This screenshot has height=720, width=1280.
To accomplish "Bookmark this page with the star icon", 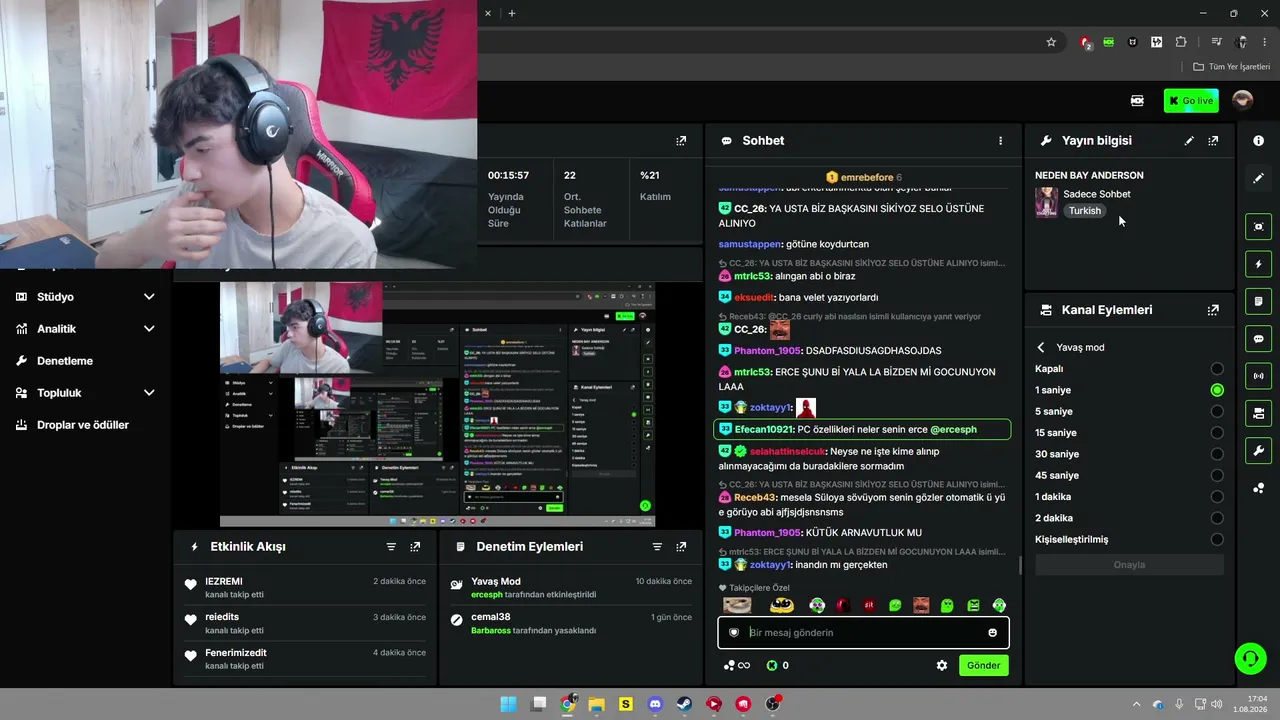I will pos(1051,42).
